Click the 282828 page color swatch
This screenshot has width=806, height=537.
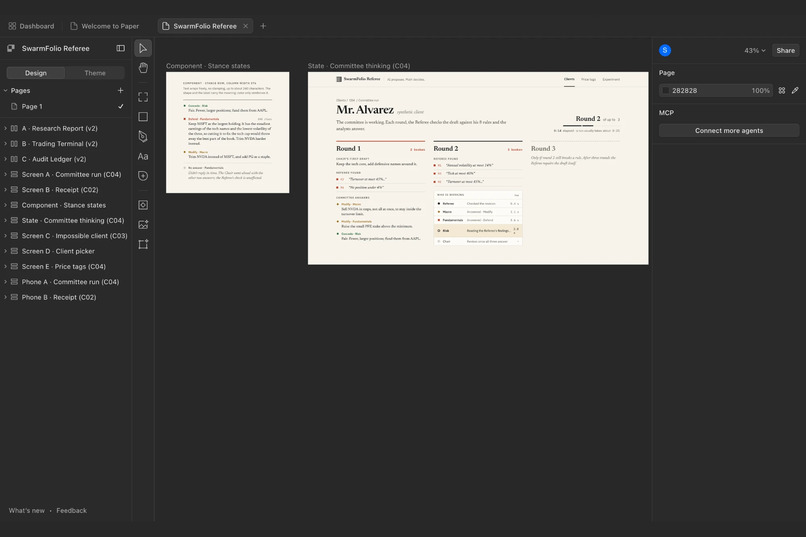[x=666, y=90]
